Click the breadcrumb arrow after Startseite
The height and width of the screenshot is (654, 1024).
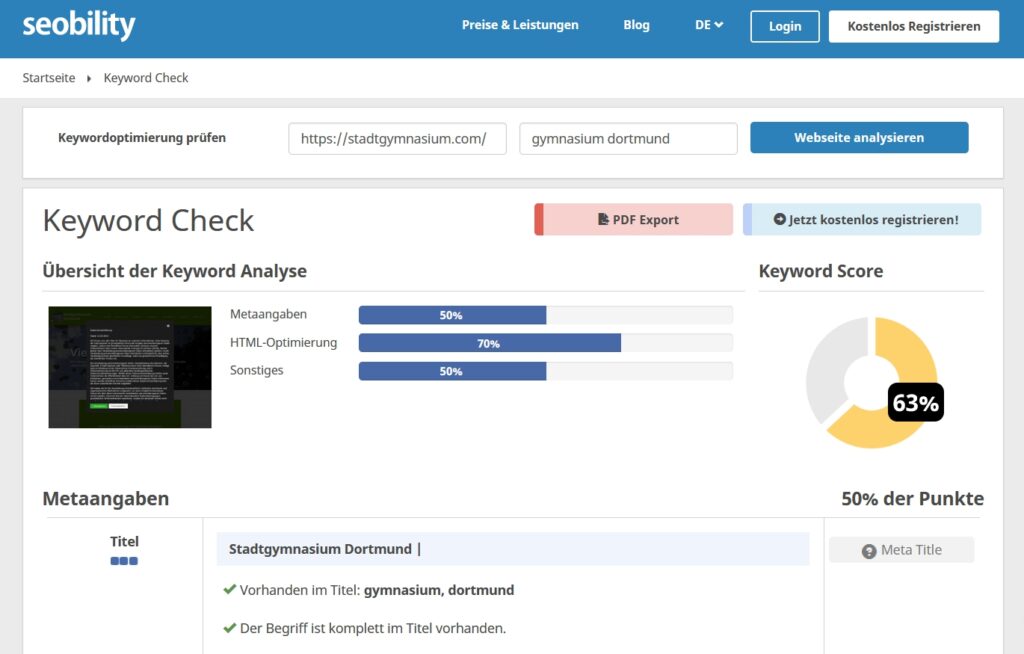click(89, 78)
